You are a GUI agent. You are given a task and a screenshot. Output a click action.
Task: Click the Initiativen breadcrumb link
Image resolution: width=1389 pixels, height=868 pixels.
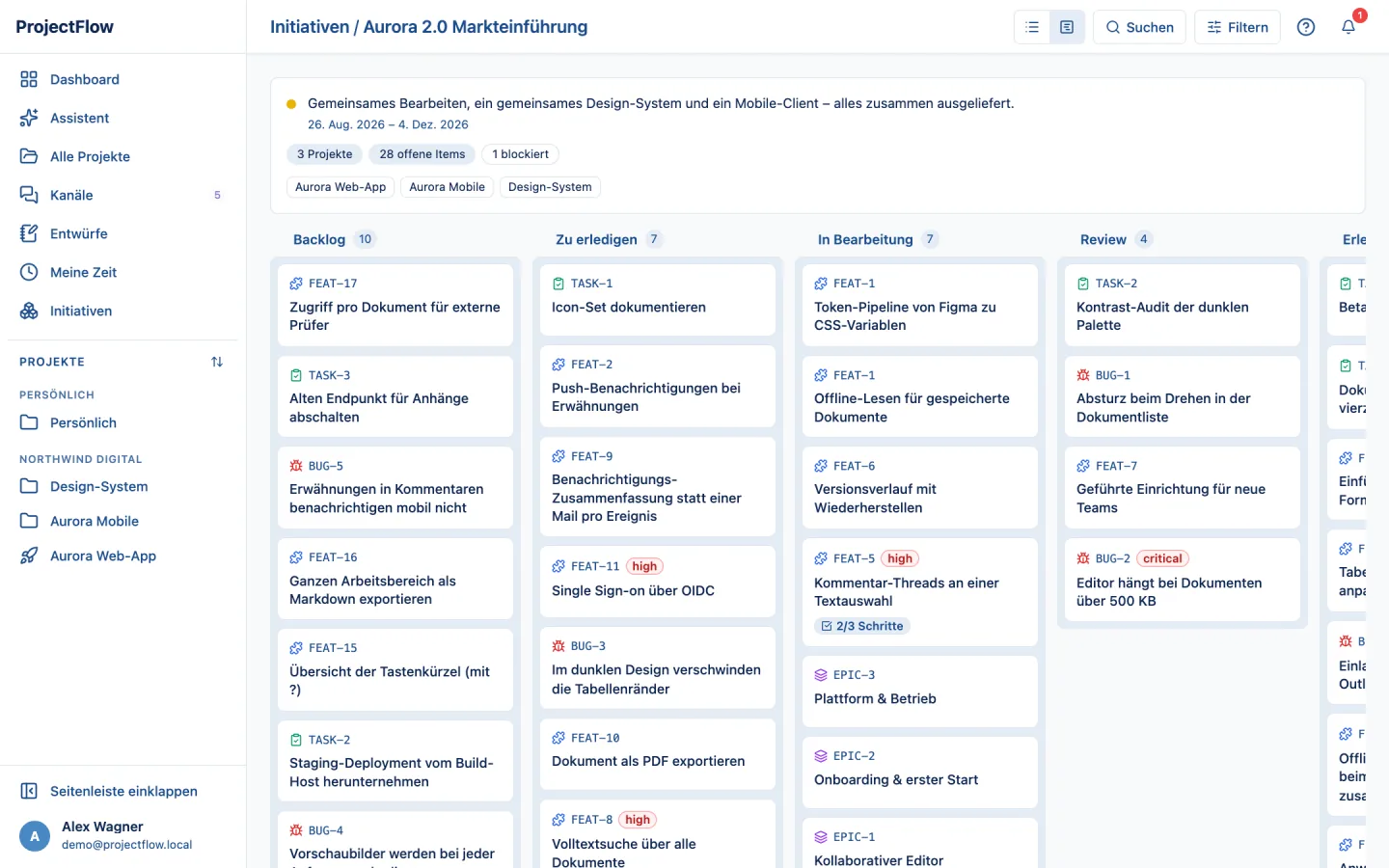coord(310,27)
